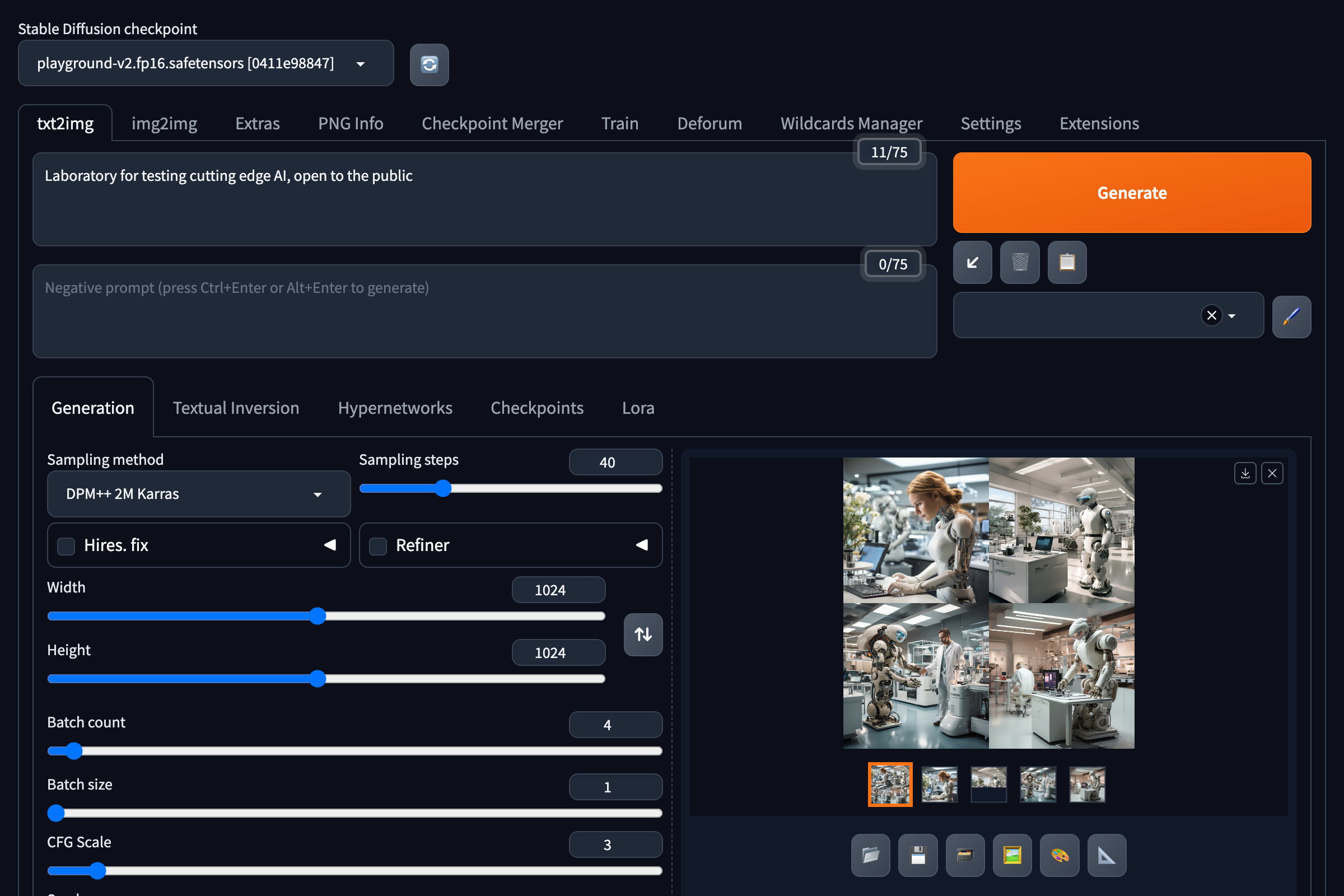Open the Sampling method dropdown
This screenshot has height=896, width=1344.
198,494
